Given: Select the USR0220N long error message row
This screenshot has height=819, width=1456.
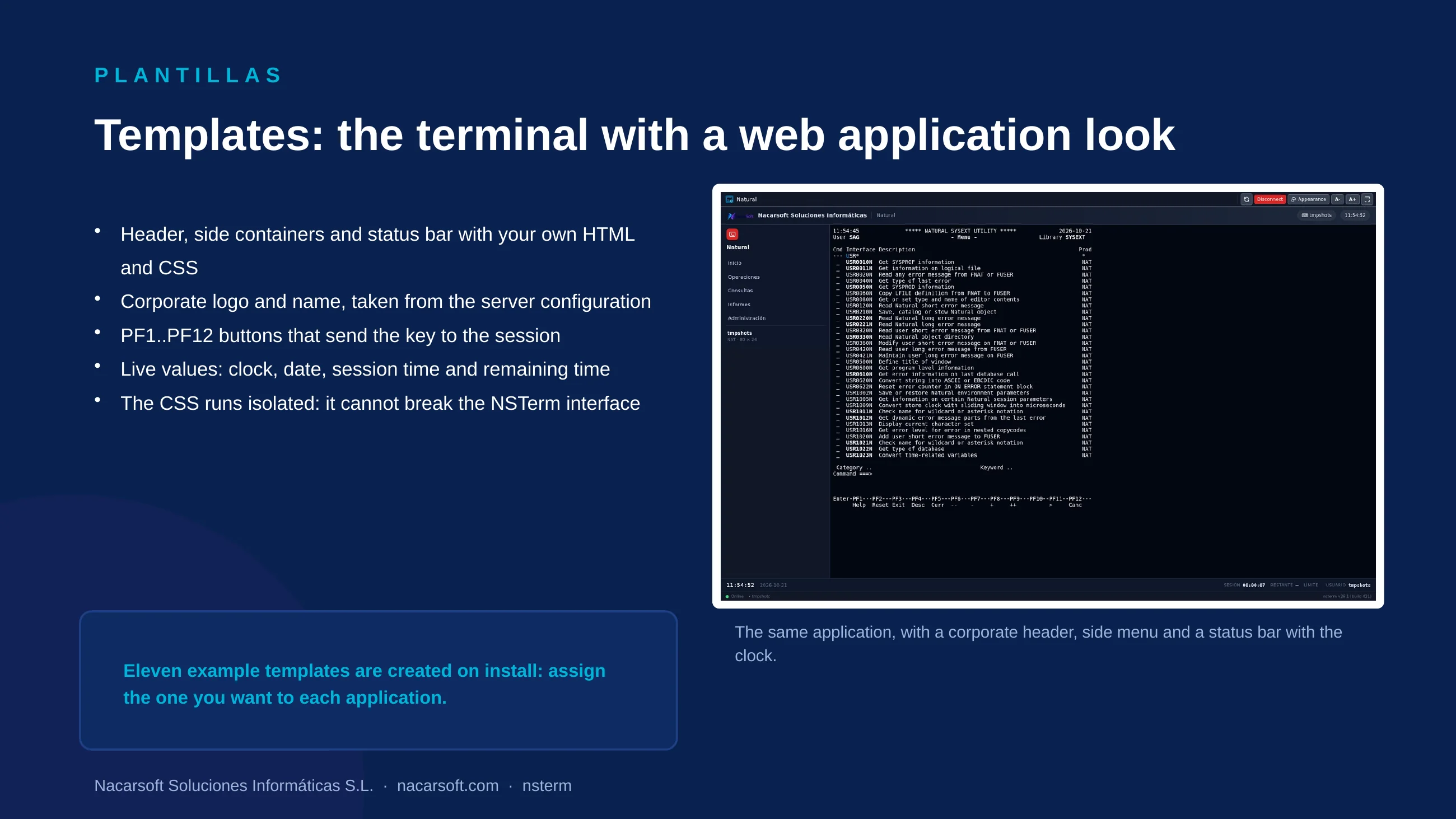Looking at the screenshot, I should tap(964, 318).
